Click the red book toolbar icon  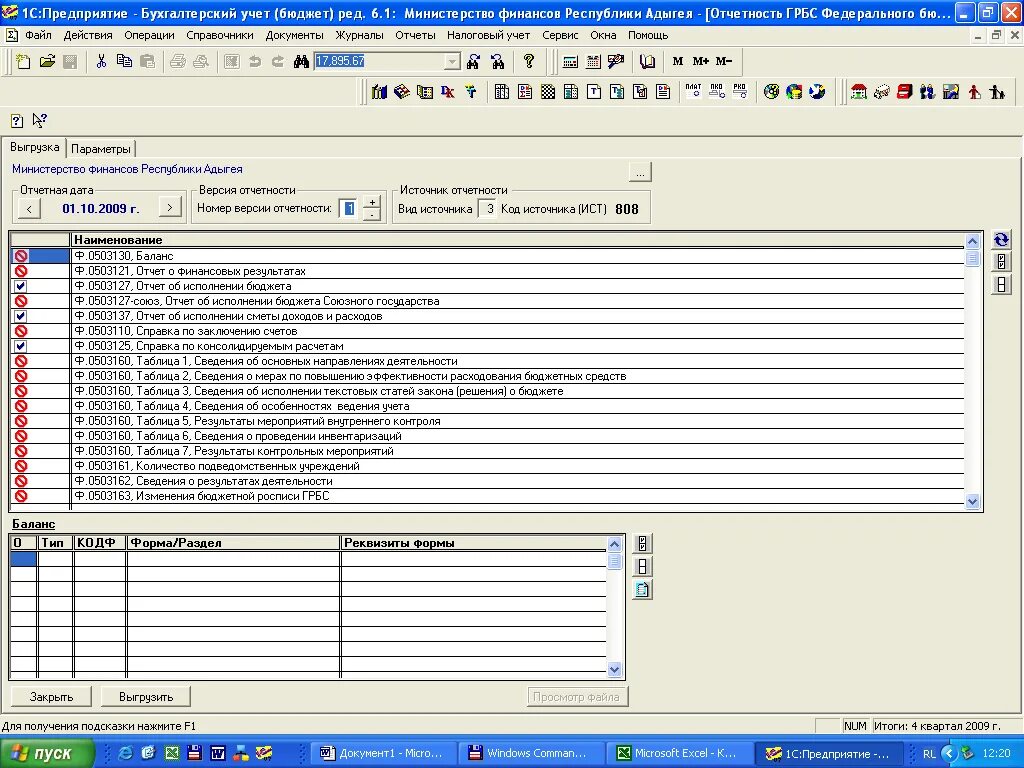pyautogui.click(x=904, y=92)
